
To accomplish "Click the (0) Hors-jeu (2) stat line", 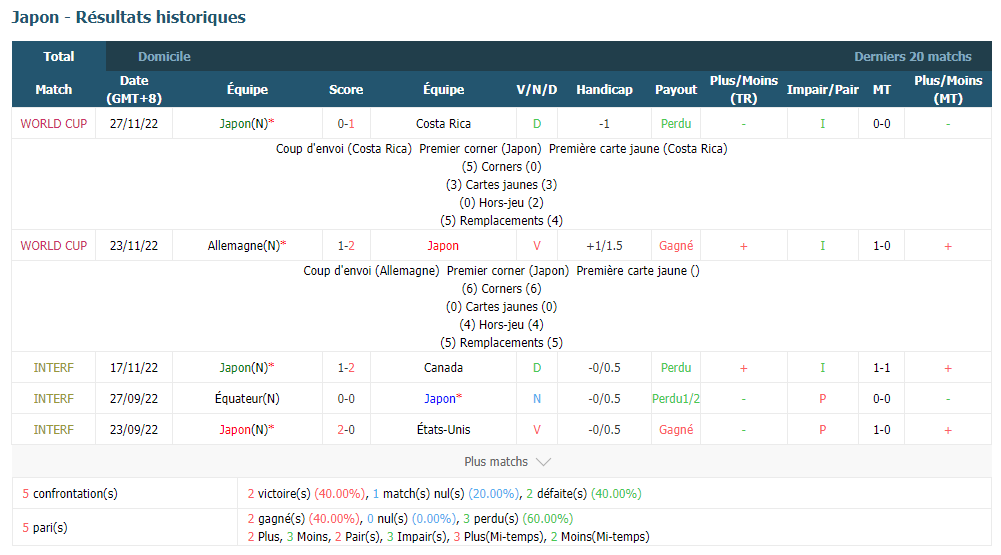I will click(x=501, y=202).
